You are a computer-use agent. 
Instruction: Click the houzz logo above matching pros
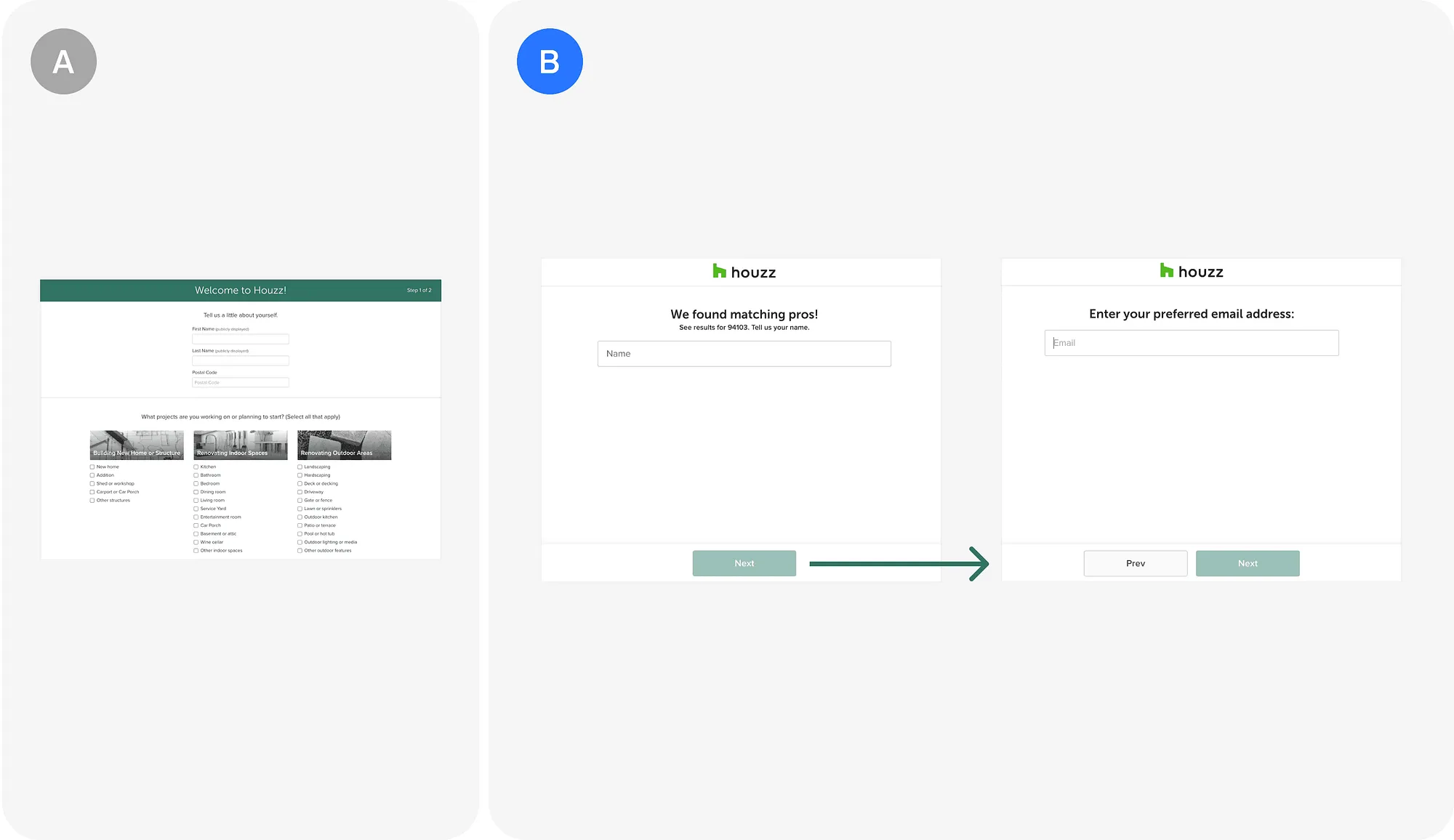744,272
